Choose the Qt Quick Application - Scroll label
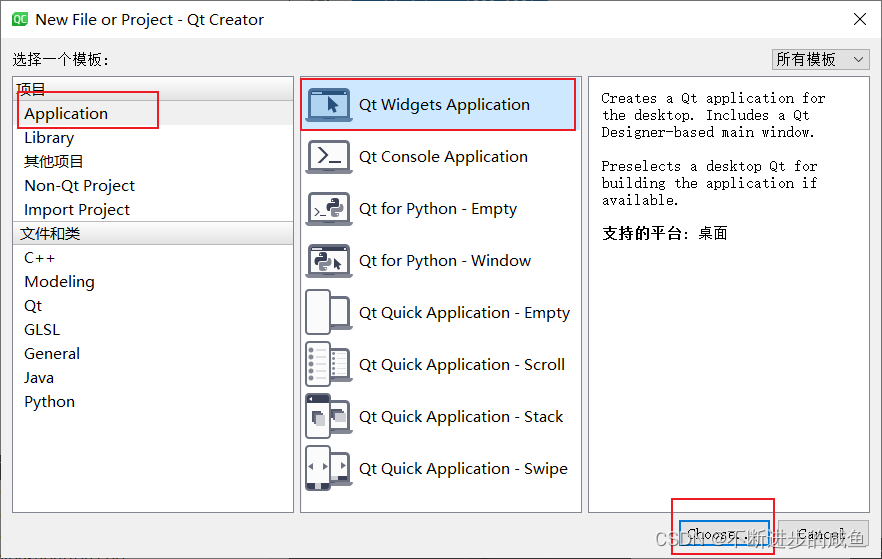 pyautogui.click(x=462, y=364)
